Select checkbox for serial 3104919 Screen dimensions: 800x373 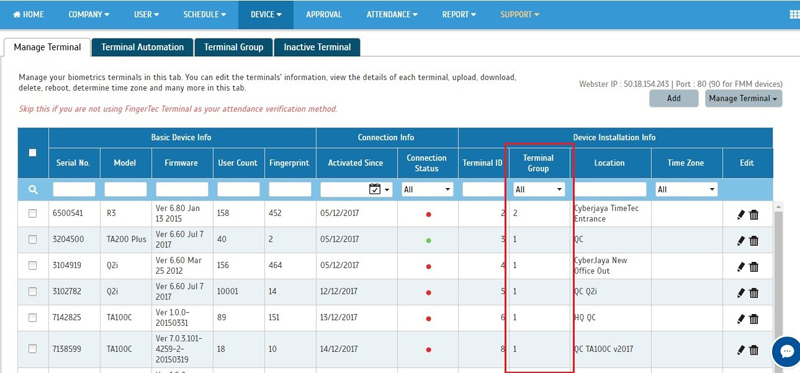pyautogui.click(x=33, y=265)
